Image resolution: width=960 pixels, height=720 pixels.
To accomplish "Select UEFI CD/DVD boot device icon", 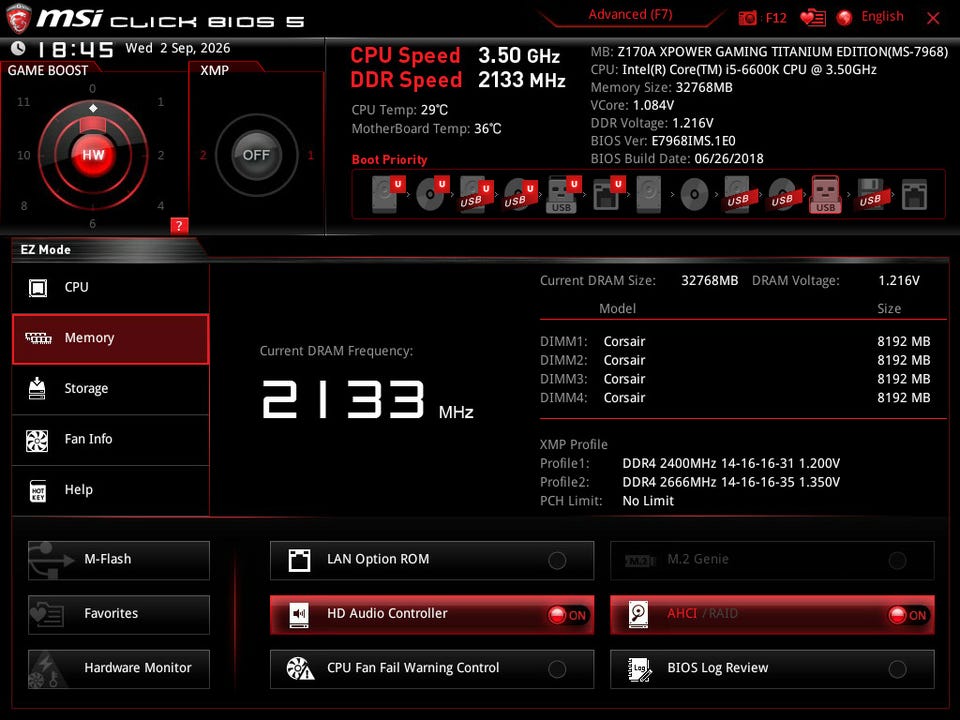I will pos(432,194).
